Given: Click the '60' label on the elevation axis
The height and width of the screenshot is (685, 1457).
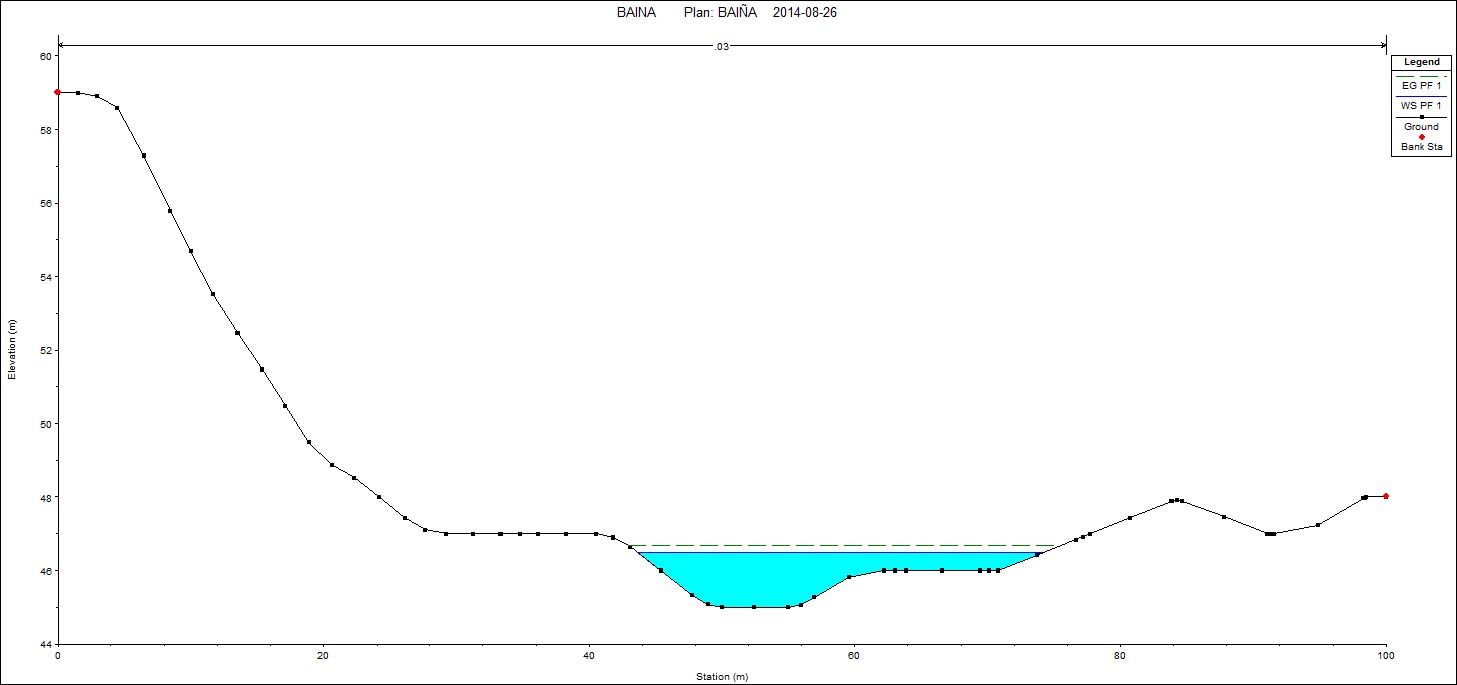Looking at the screenshot, I should pyautogui.click(x=44, y=56).
